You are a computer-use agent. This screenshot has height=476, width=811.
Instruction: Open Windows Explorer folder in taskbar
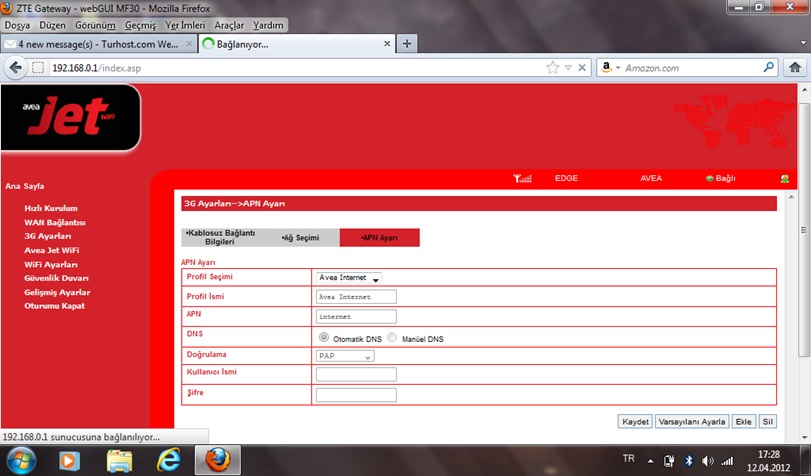[x=119, y=460]
